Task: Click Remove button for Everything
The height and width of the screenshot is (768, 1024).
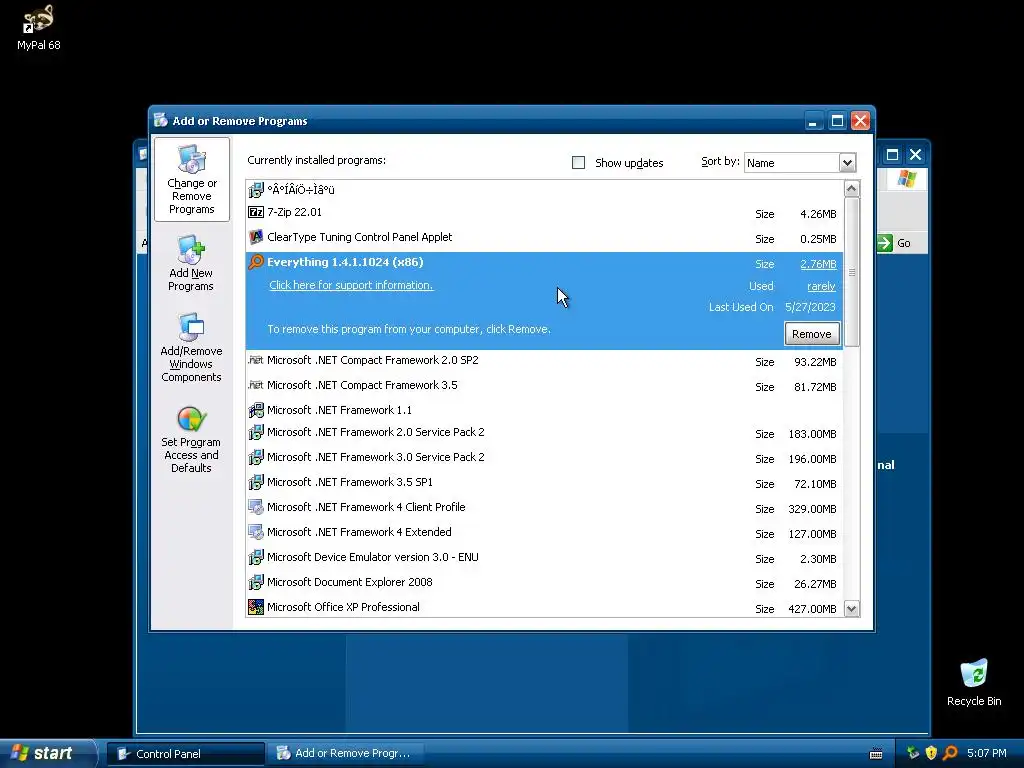Action: (812, 334)
